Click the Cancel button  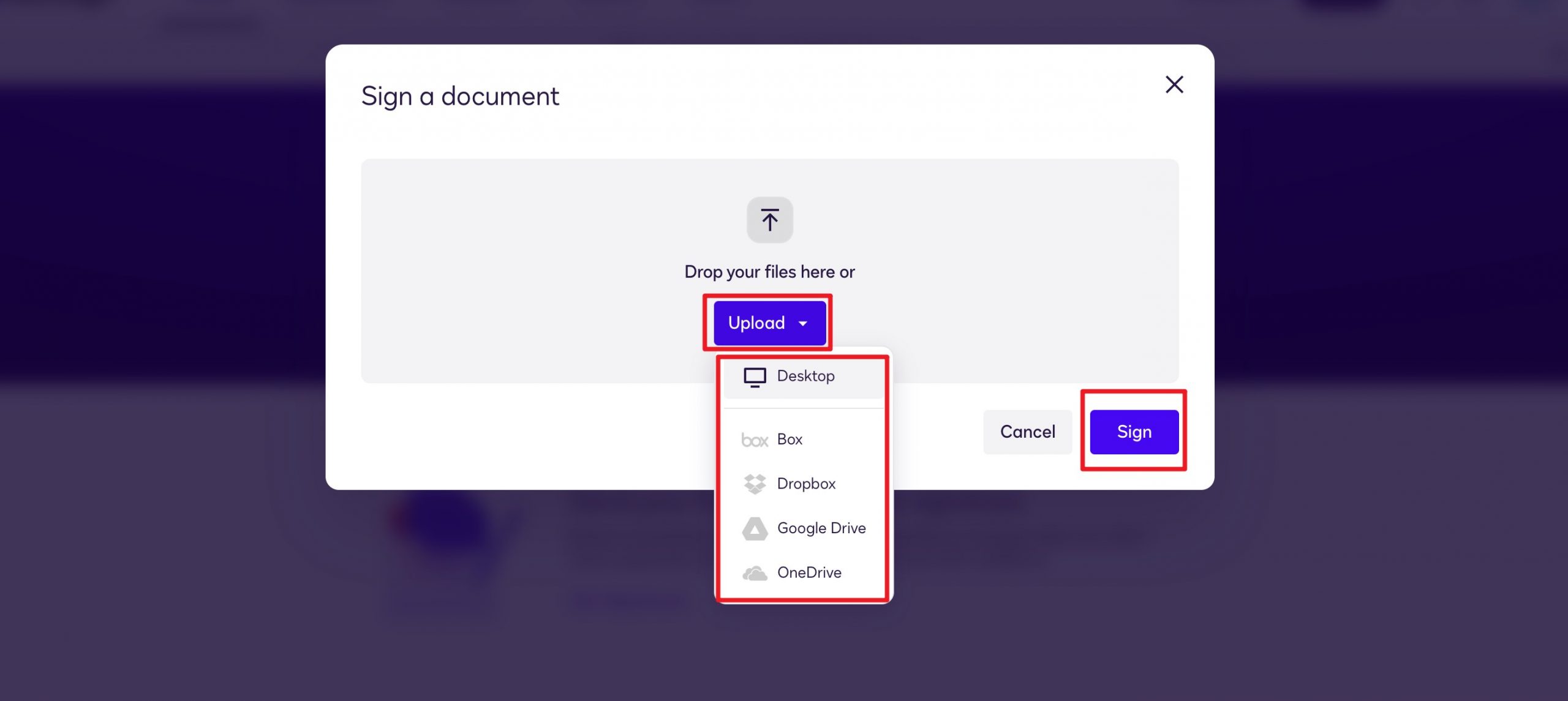coord(1027,432)
